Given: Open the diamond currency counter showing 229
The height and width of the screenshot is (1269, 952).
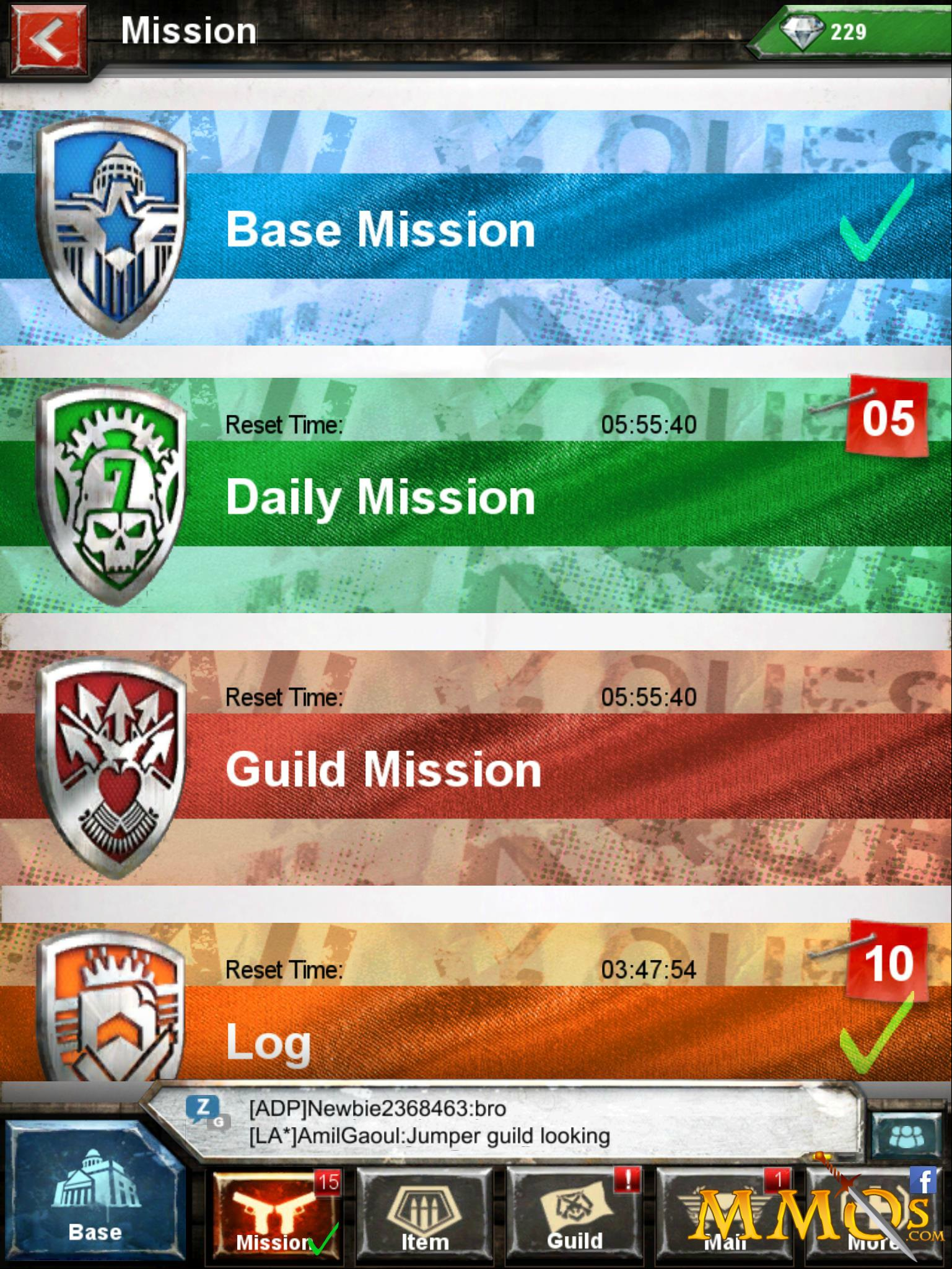Looking at the screenshot, I should click(x=852, y=31).
